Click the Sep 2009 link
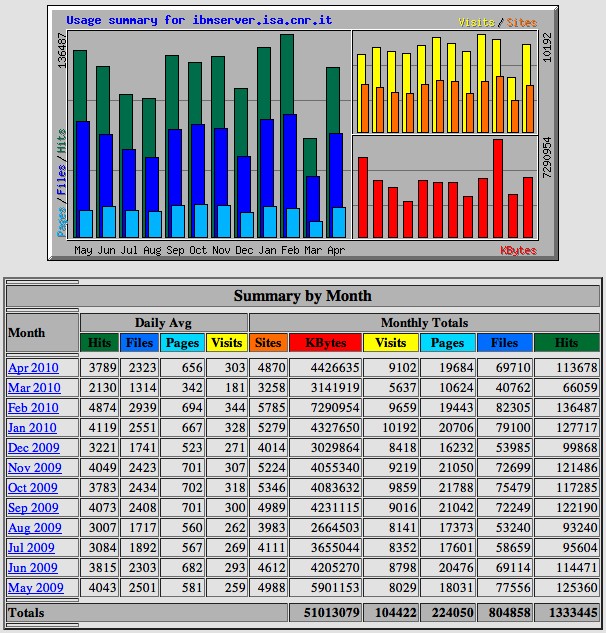606x633 pixels. tap(33, 508)
